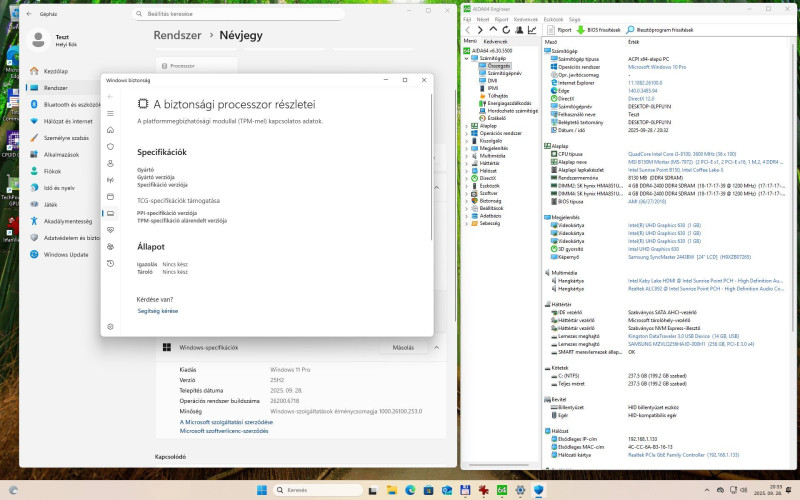Go forward in AIDA64 toolbar
This screenshot has width=800, height=500.
(480, 30)
